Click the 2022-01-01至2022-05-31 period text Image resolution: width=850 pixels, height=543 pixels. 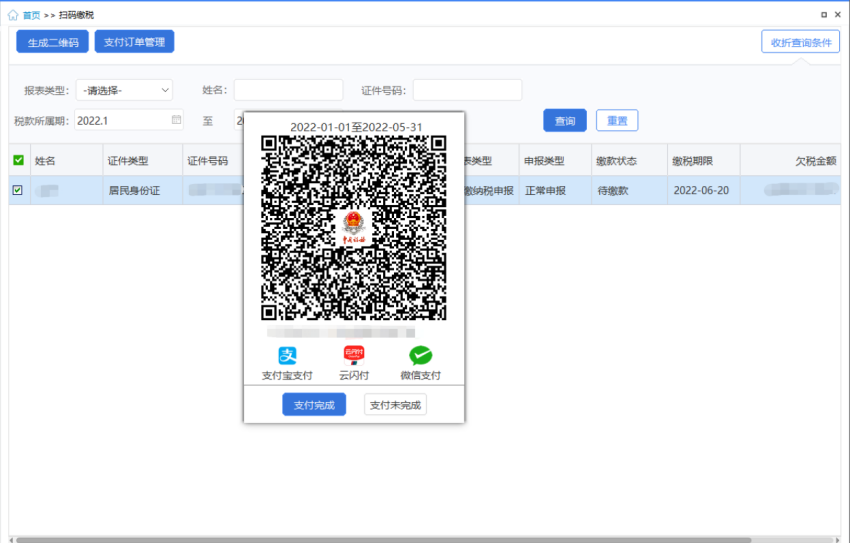[356, 127]
